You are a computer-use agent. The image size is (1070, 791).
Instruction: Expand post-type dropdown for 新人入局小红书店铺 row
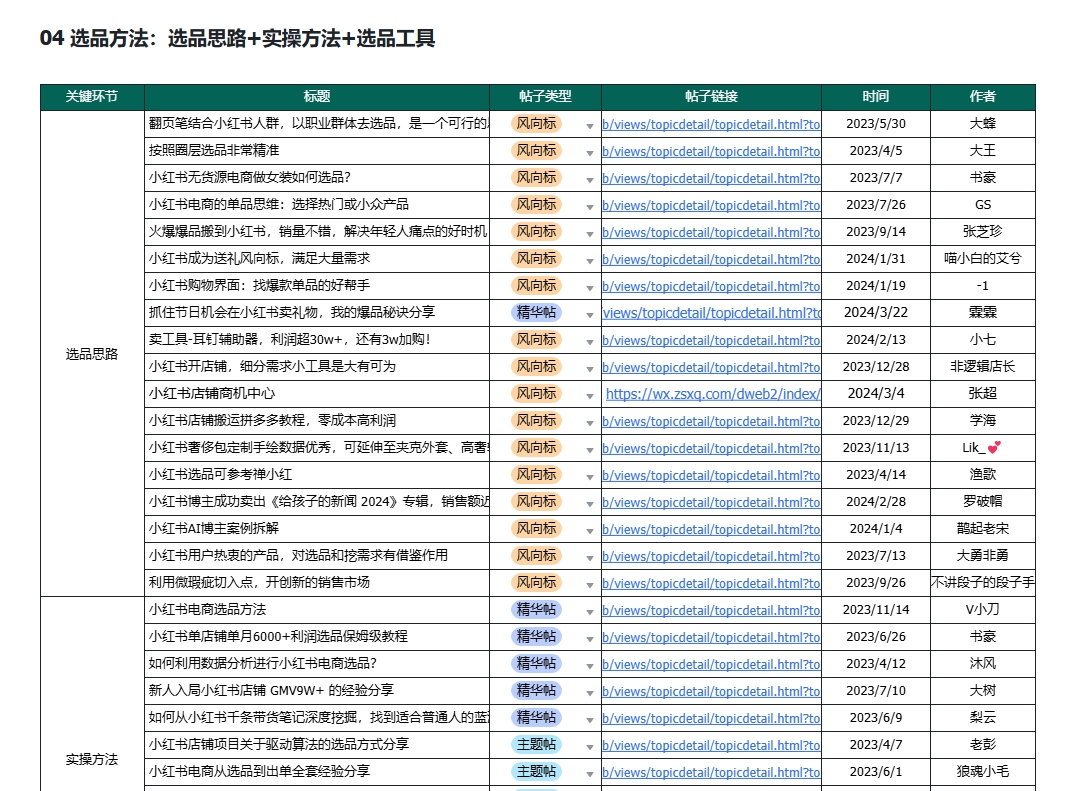point(590,693)
